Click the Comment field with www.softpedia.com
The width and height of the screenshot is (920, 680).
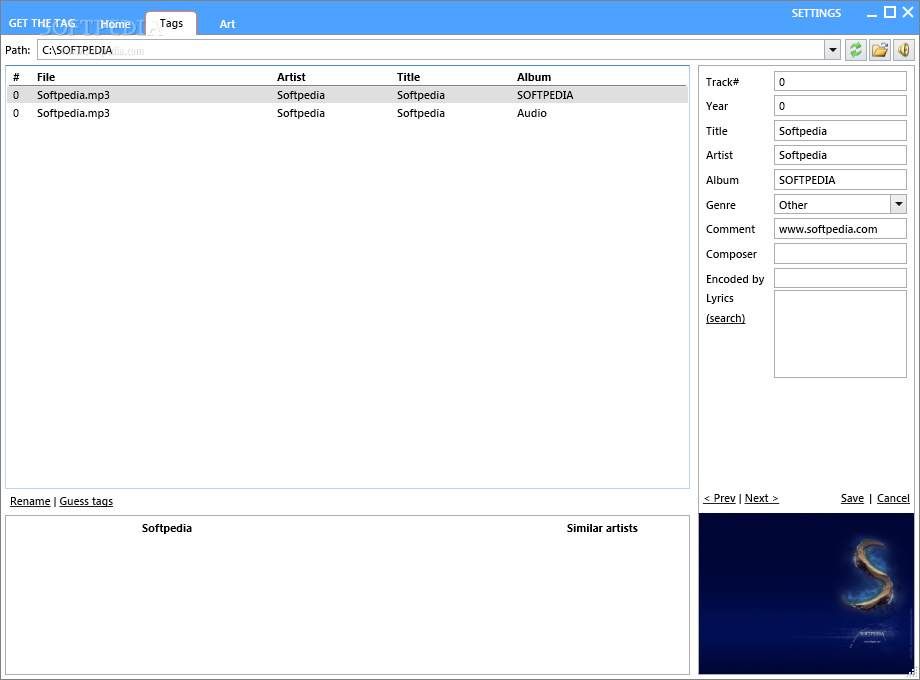coord(840,229)
